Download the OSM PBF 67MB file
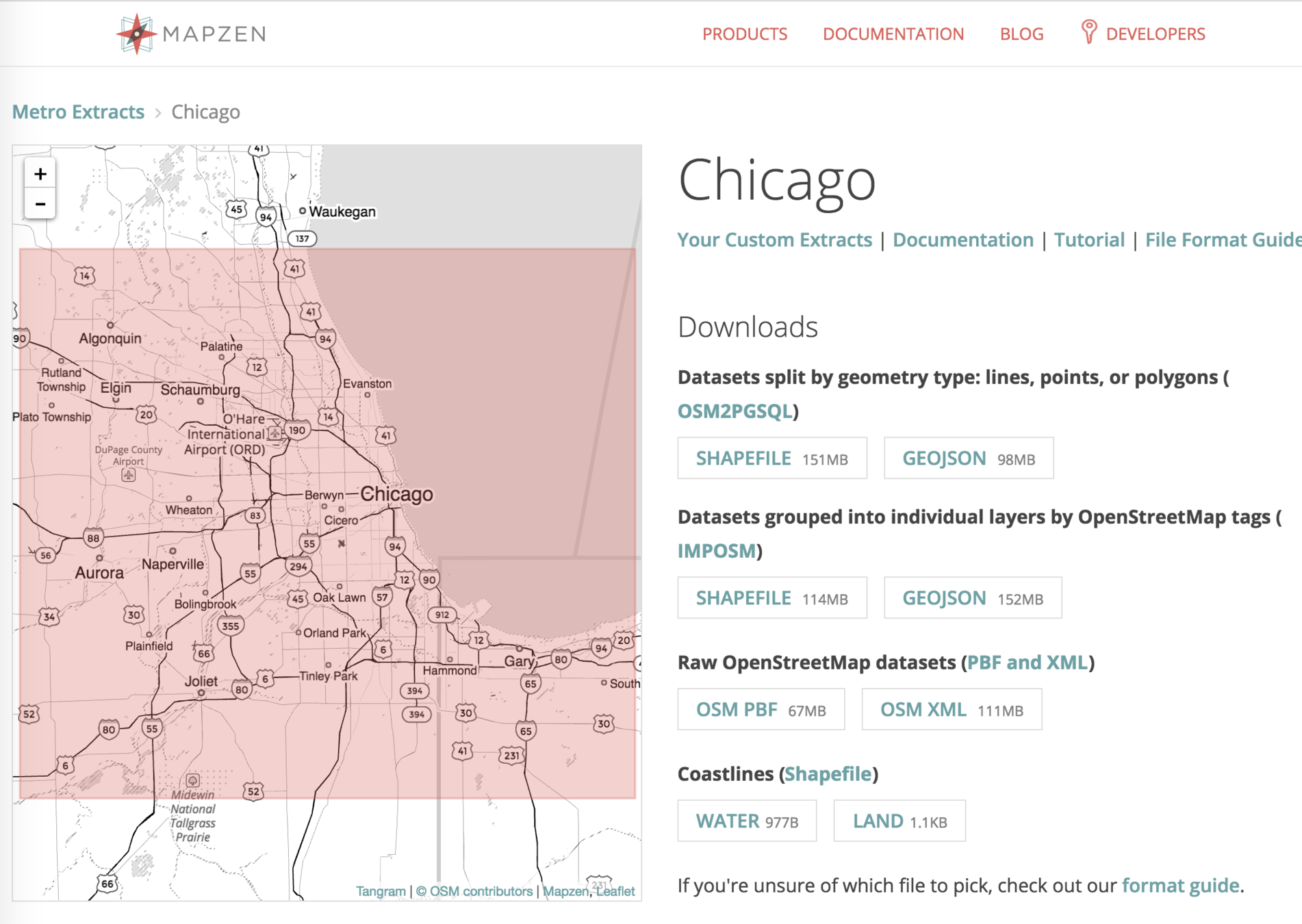1302x924 pixels. [761, 709]
